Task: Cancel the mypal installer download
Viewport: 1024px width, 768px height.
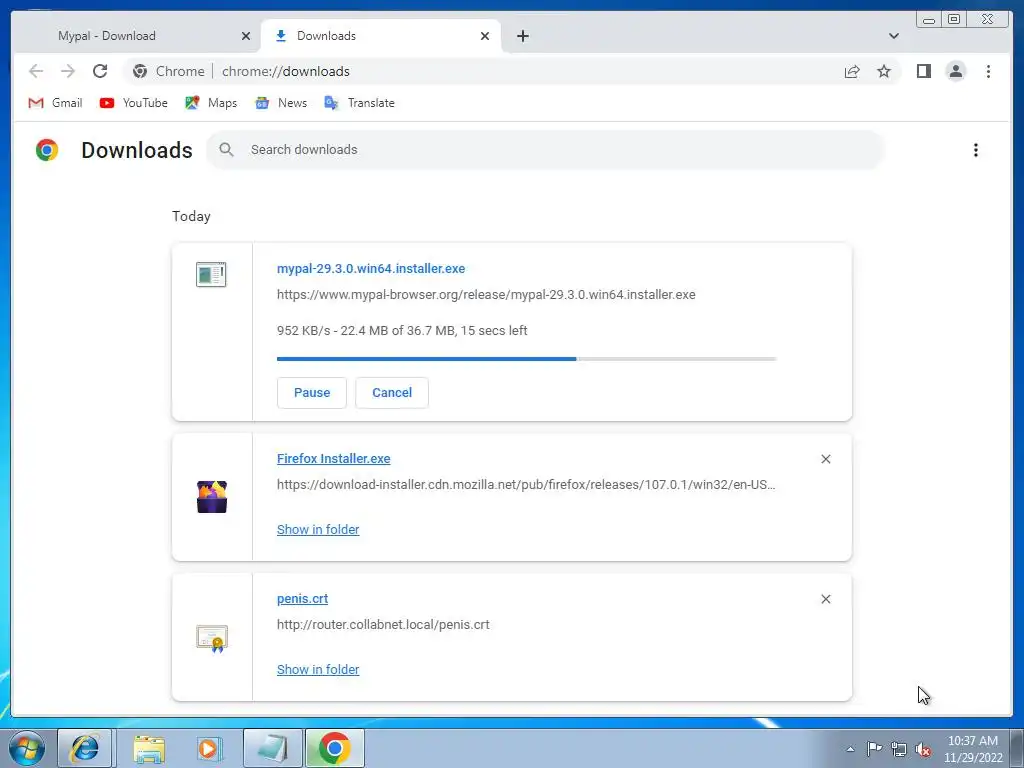Action: point(392,392)
